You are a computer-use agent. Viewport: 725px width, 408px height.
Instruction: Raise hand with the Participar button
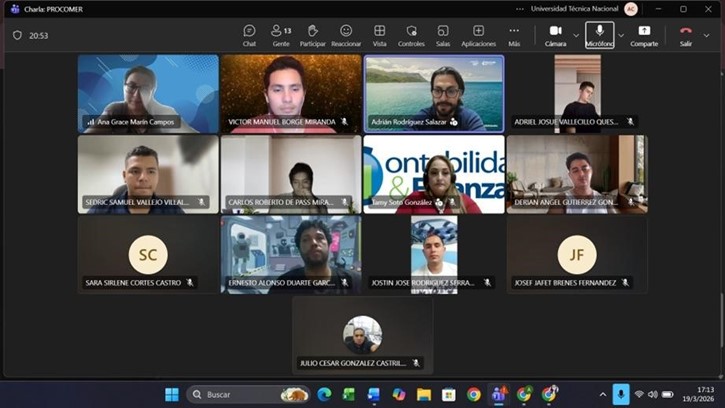click(x=312, y=35)
